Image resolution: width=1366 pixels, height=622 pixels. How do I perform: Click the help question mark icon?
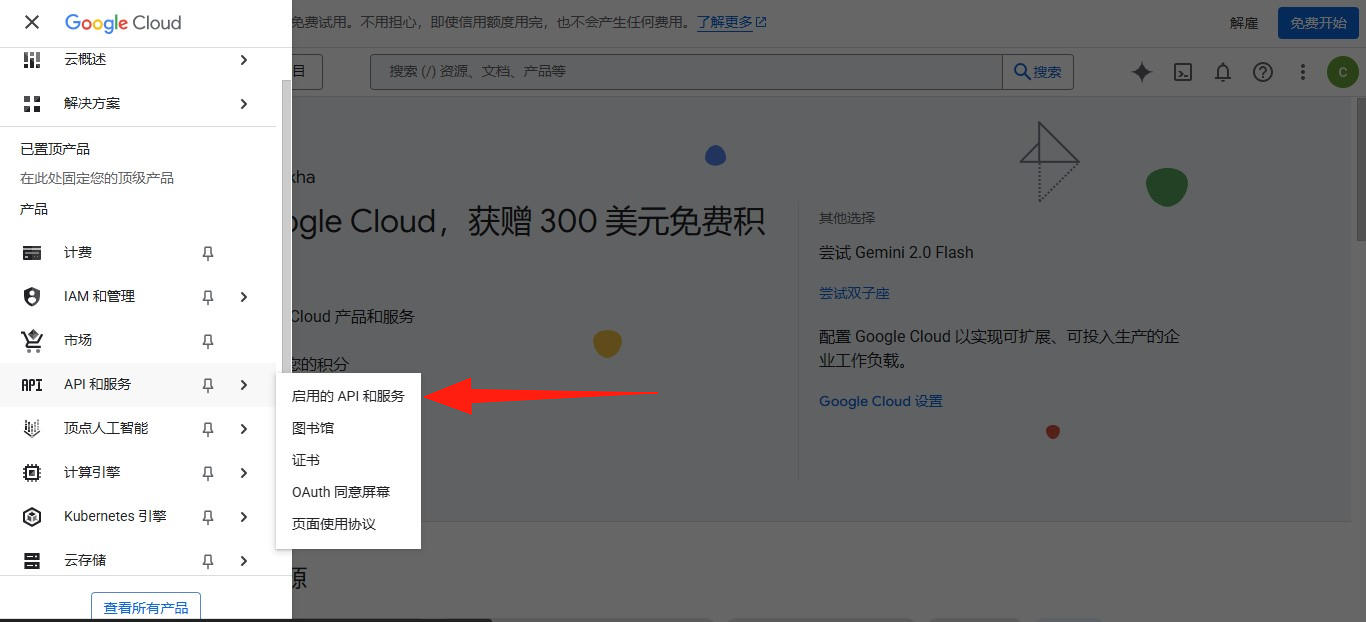tap(1263, 72)
